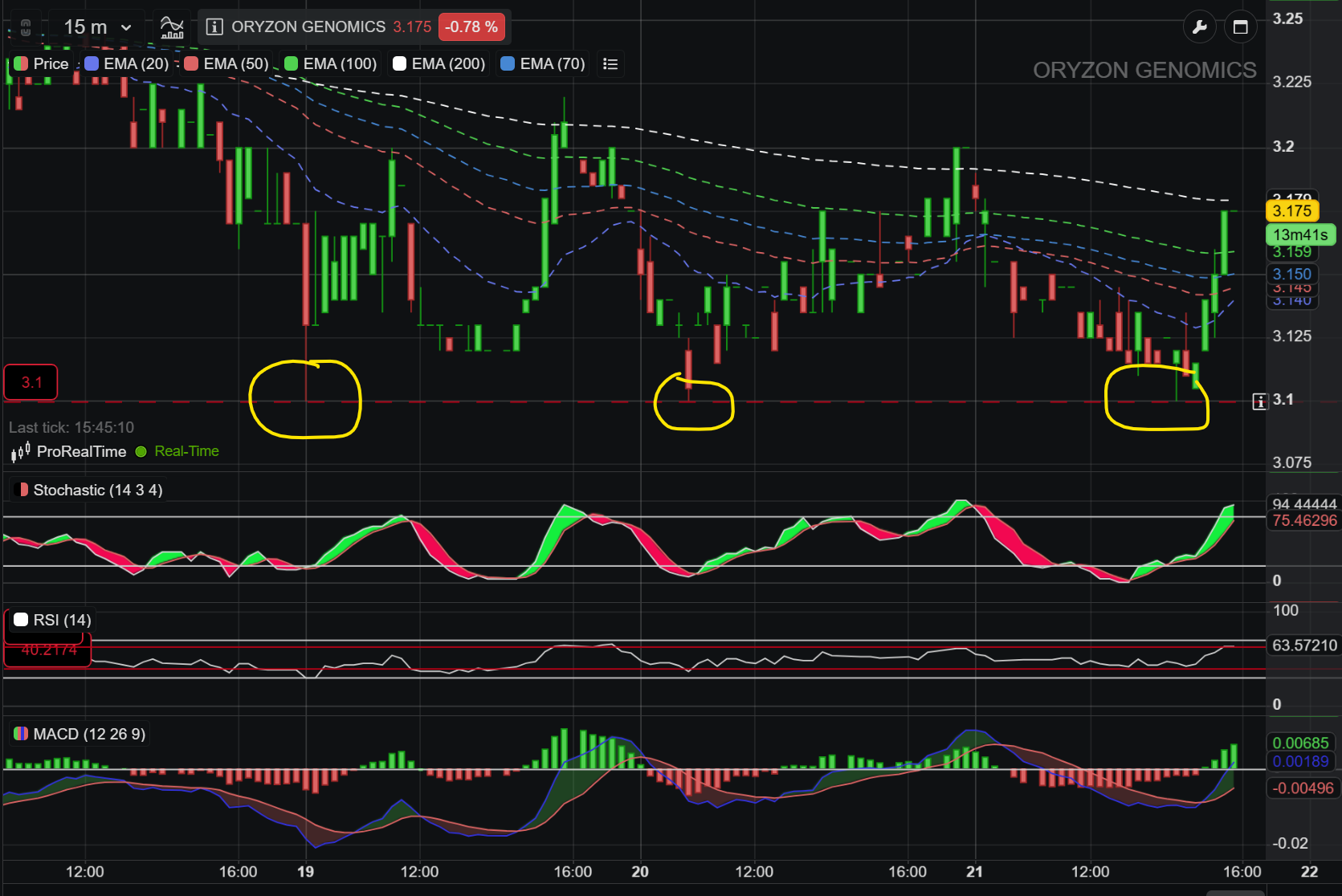Viewport: 1342px width, 896px height.
Task: Open chart settings with the wrench icon
Action: (x=1200, y=27)
